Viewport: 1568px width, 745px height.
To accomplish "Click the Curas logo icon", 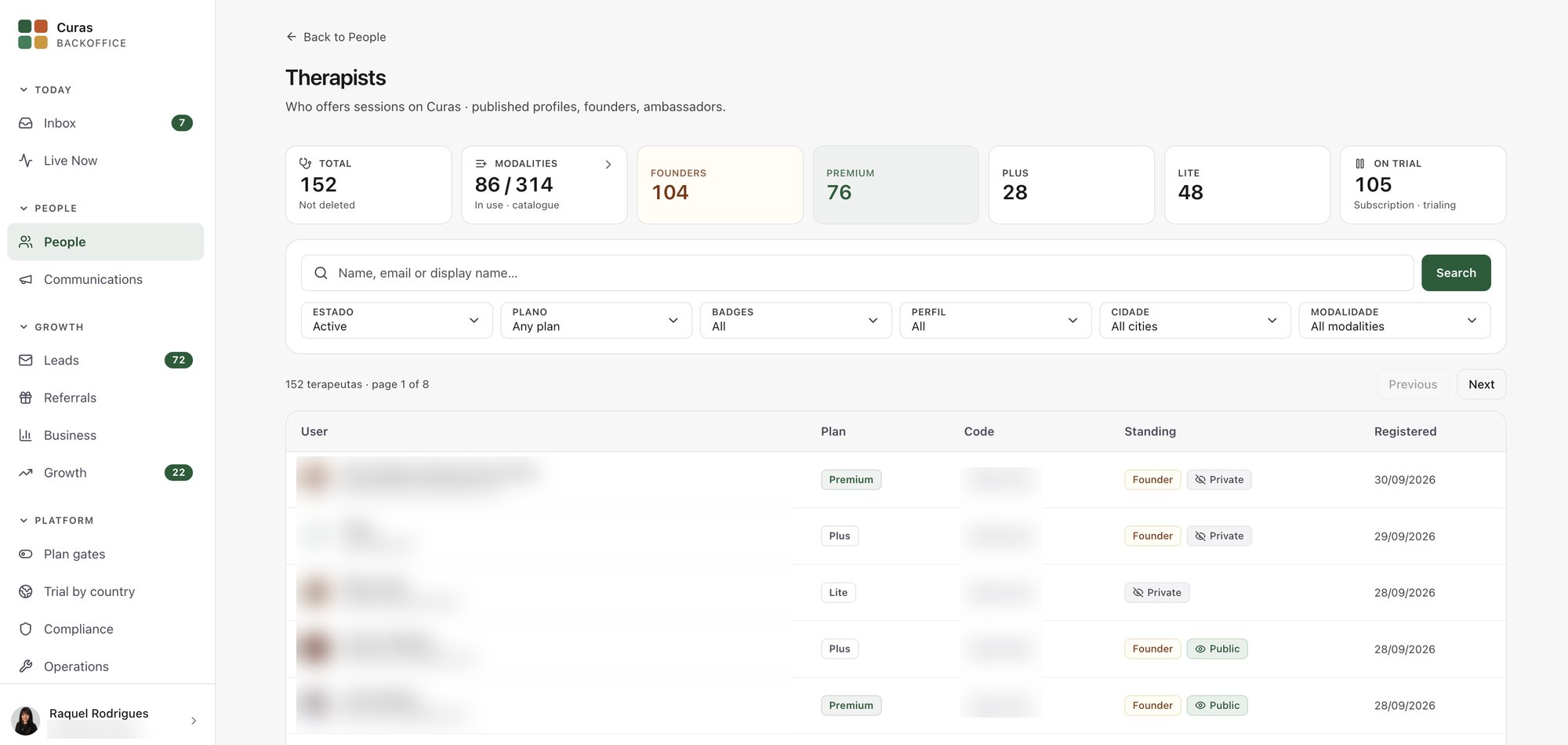I will pyautogui.click(x=33, y=35).
